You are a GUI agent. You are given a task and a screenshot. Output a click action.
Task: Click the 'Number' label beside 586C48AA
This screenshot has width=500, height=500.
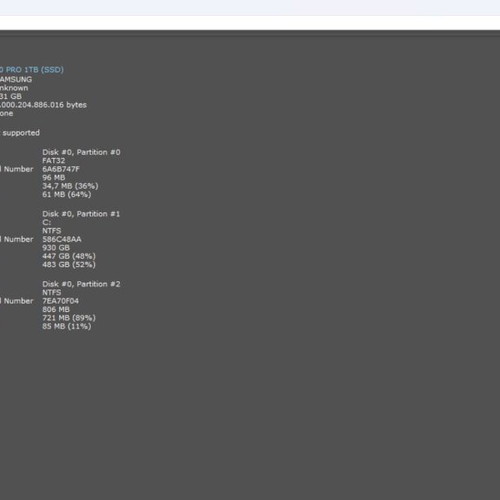tap(19, 239)
